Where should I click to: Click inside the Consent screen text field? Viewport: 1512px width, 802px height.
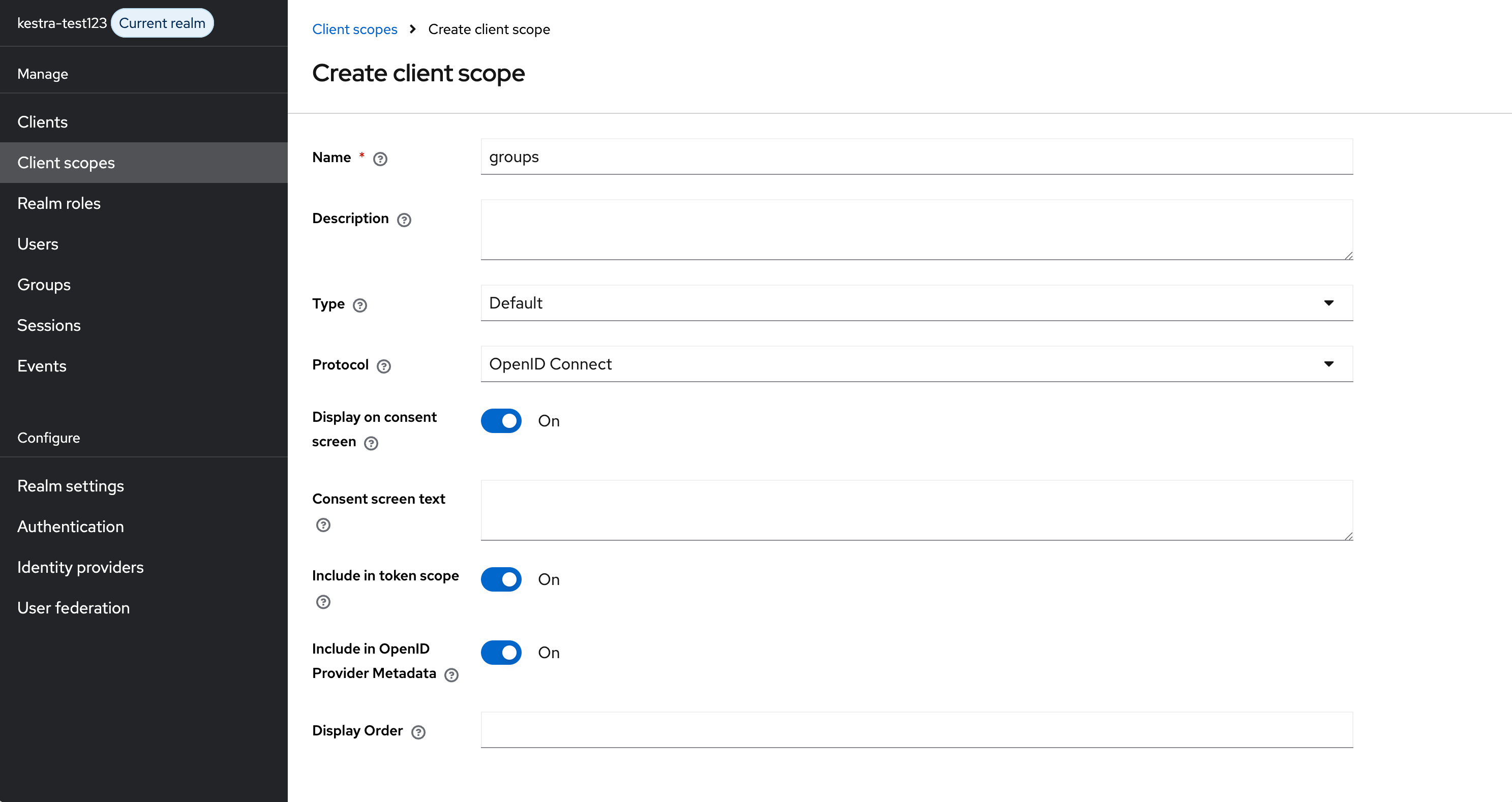(916, 509)
